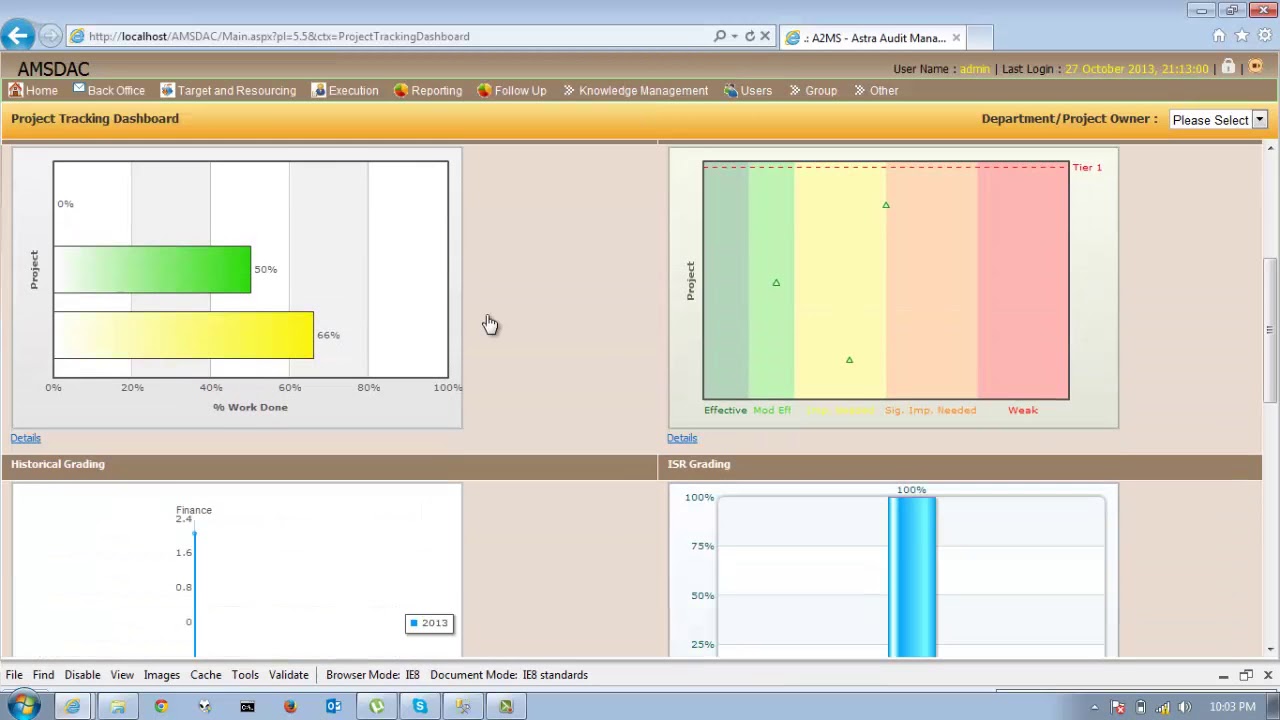This screenshot has height=720, width=1280.
Task: Go back using the browser back arrow
Action: tap(17, 37)
